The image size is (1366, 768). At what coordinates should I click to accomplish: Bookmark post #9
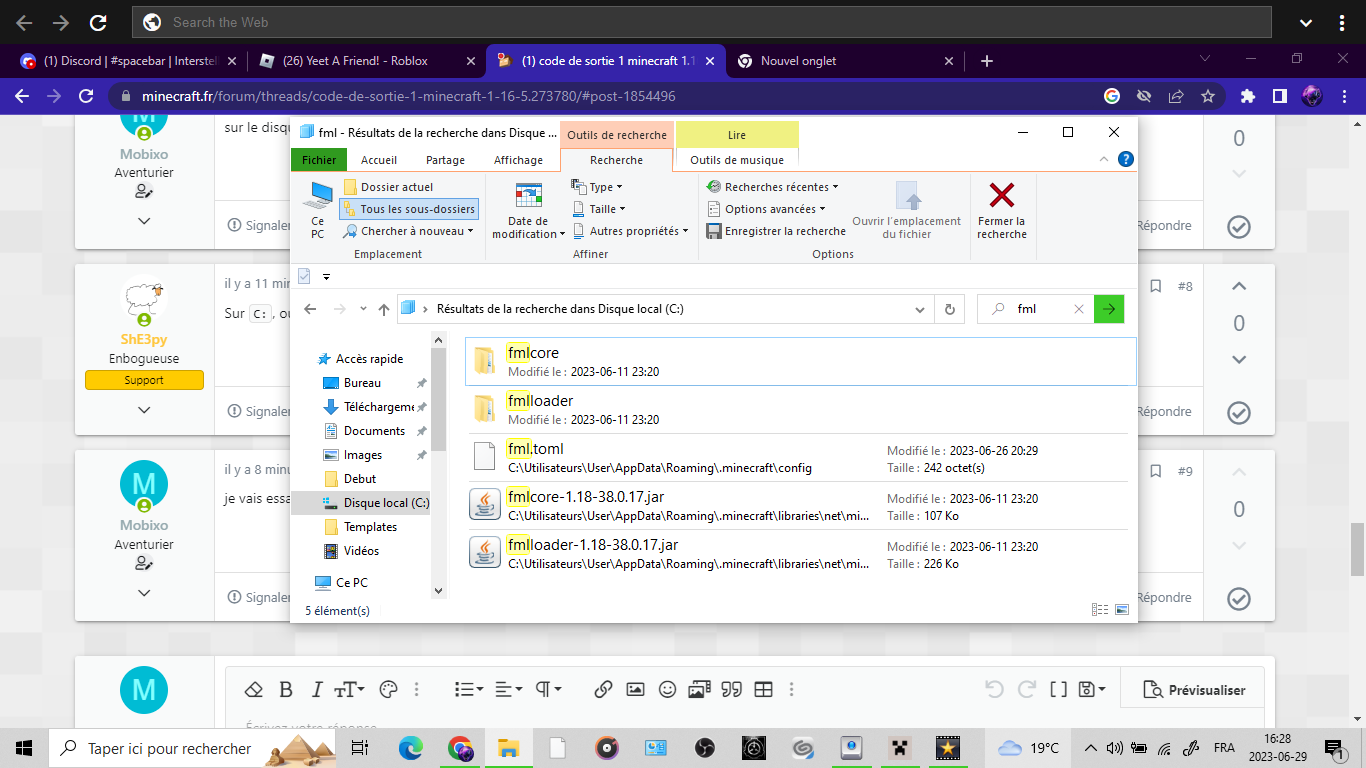click(1155, 471)
